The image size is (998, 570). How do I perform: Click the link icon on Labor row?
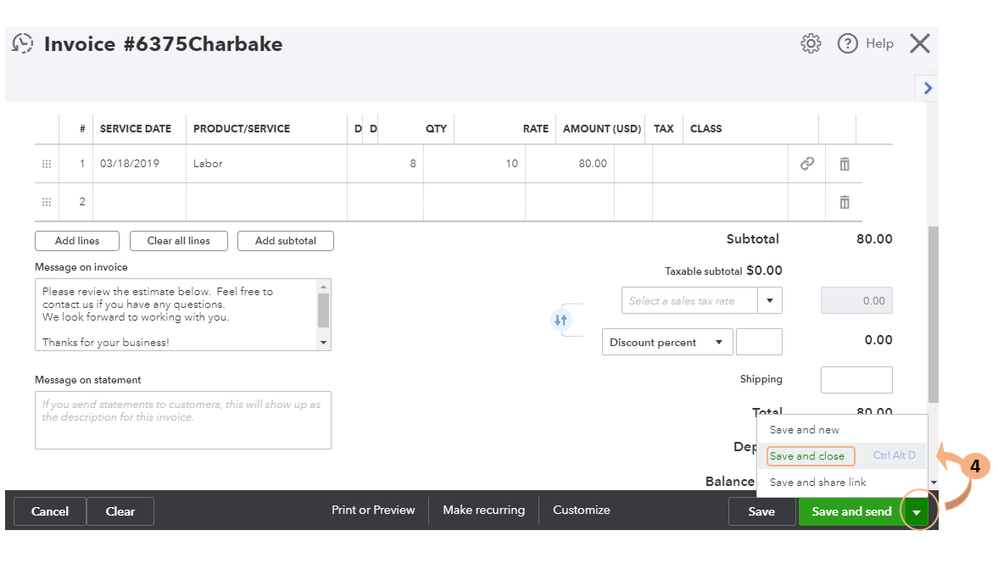click(807, 163)
